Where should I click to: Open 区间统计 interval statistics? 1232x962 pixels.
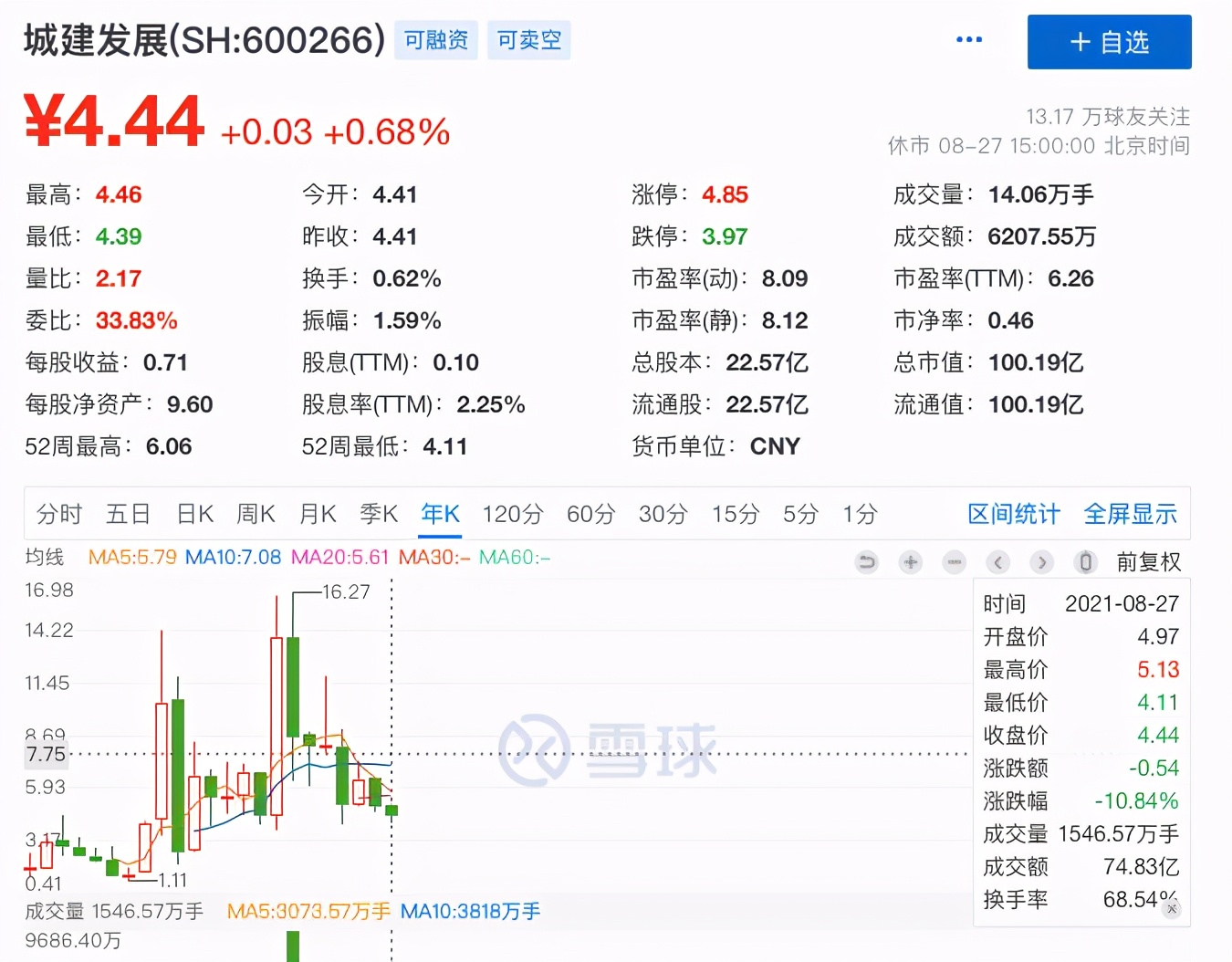tap(1013, 514)
